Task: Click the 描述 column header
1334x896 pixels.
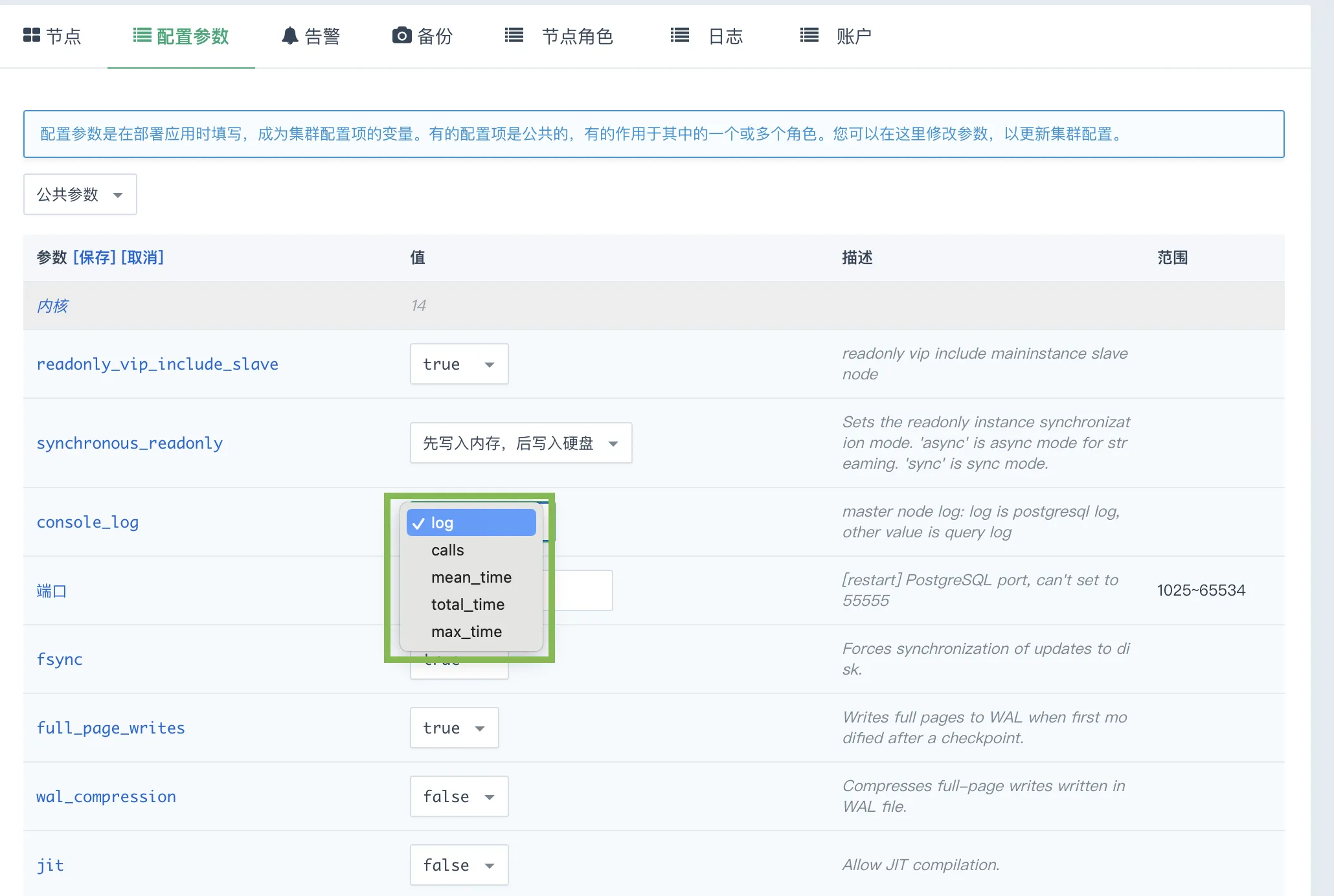Action: [857, 258]
